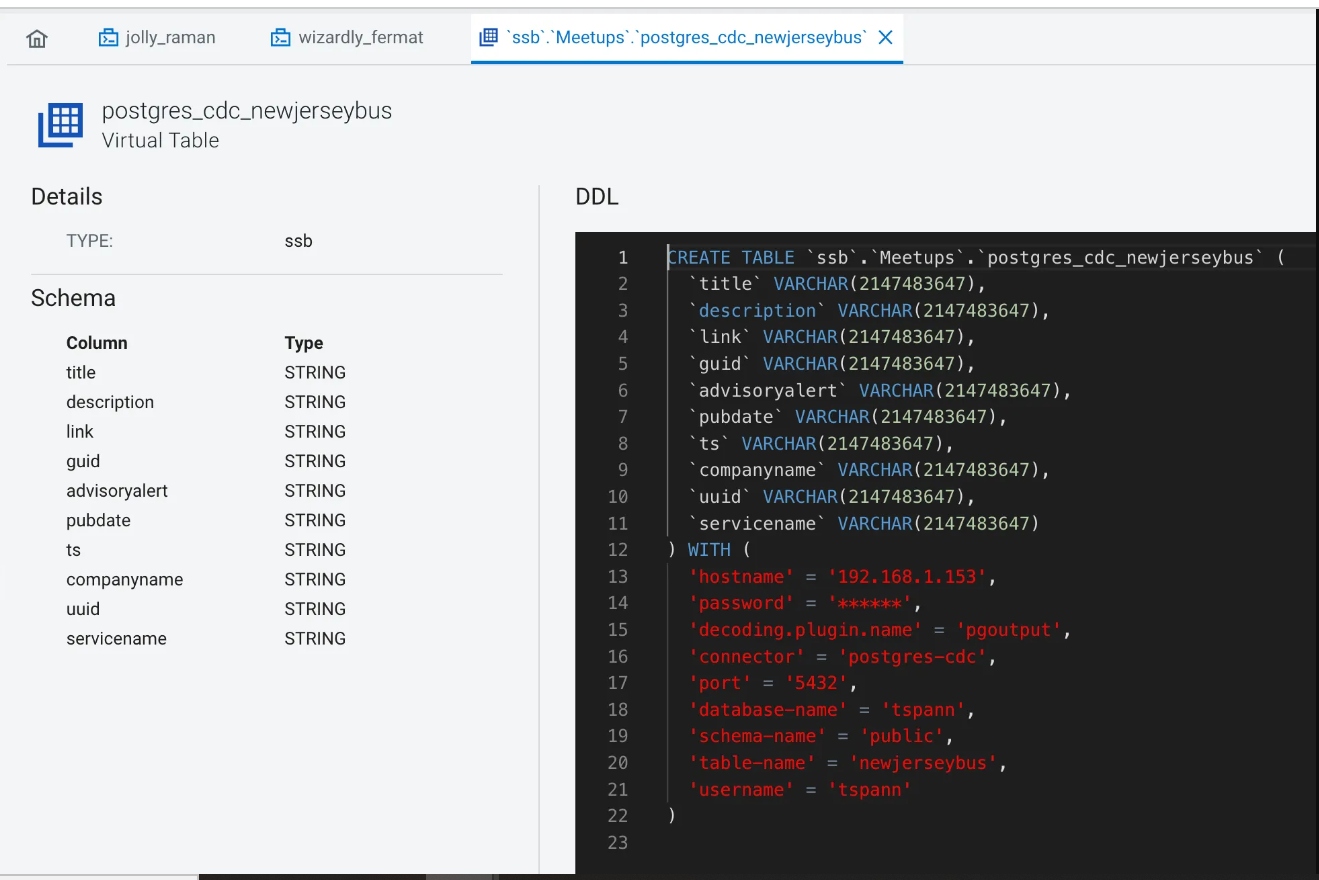Click the table icon beside postgres_cdc_newjerseybus title
The height and width of the screenshot is (880, 1319).
[x=59, y=124]
